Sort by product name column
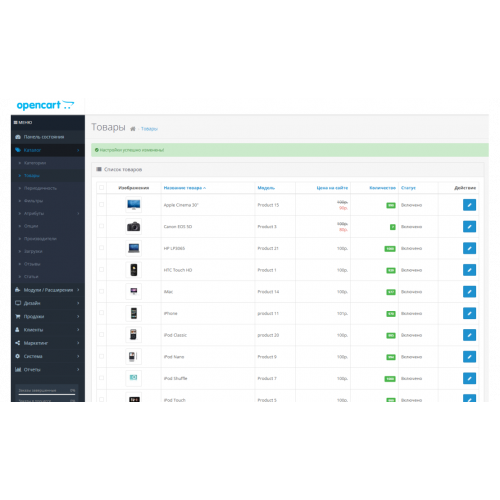Viewport: 500px width, 500px height. tap(185, 188)
